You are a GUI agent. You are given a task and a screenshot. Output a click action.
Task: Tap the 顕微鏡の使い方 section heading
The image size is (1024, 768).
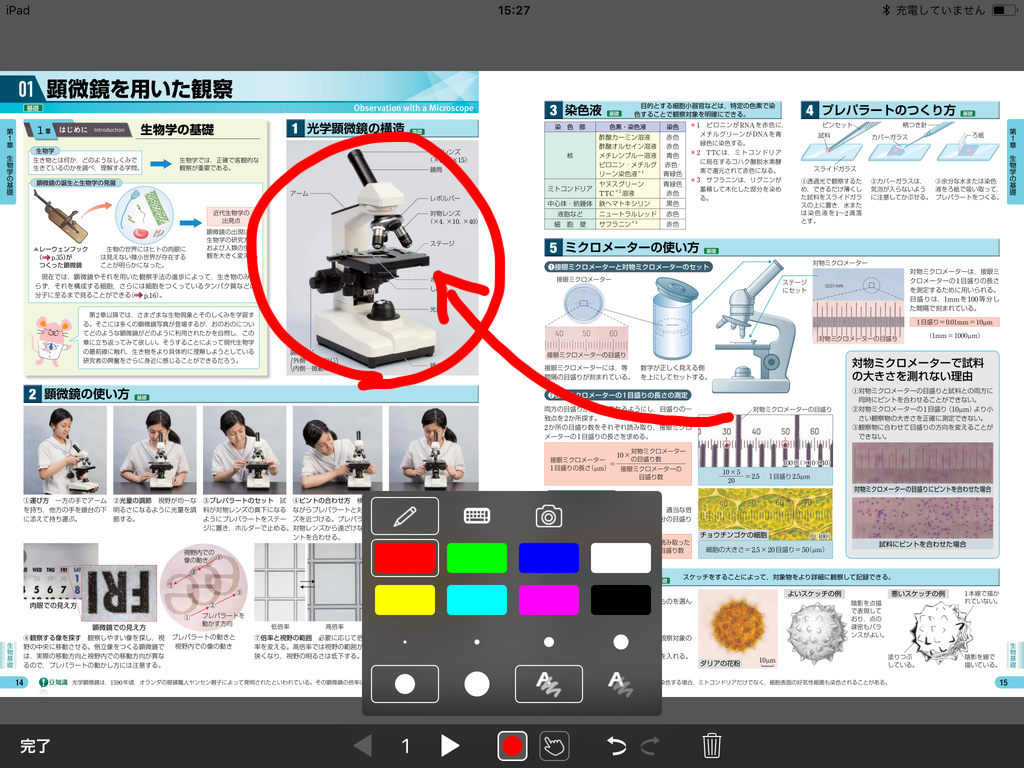86,394
